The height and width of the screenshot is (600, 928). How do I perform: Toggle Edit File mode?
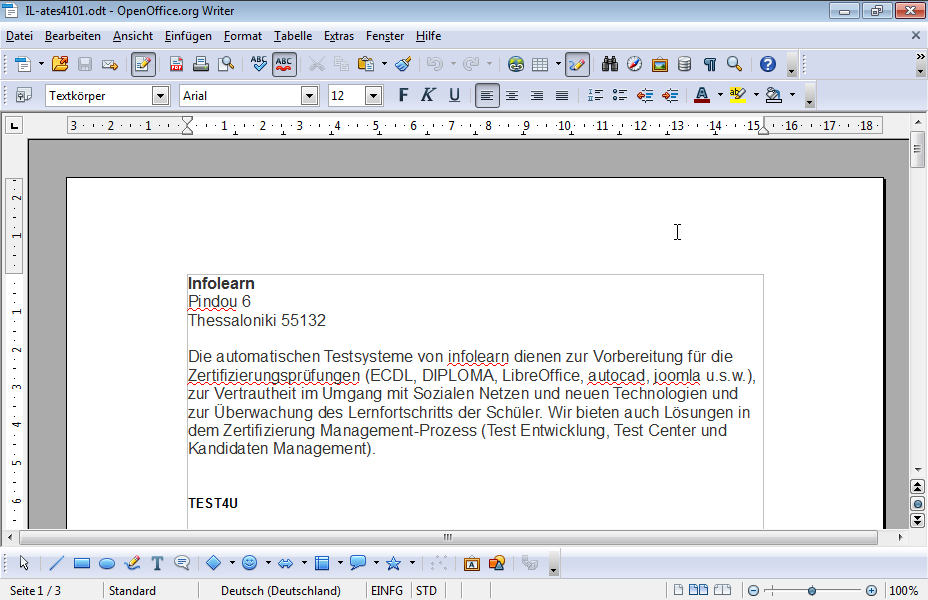(143, 64)
